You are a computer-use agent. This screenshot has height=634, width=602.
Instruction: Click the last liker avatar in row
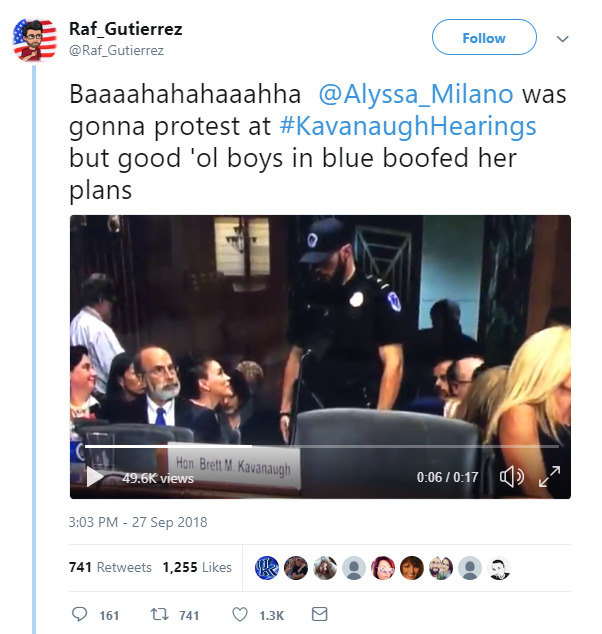pyautogui.click(x=500, y=567)
